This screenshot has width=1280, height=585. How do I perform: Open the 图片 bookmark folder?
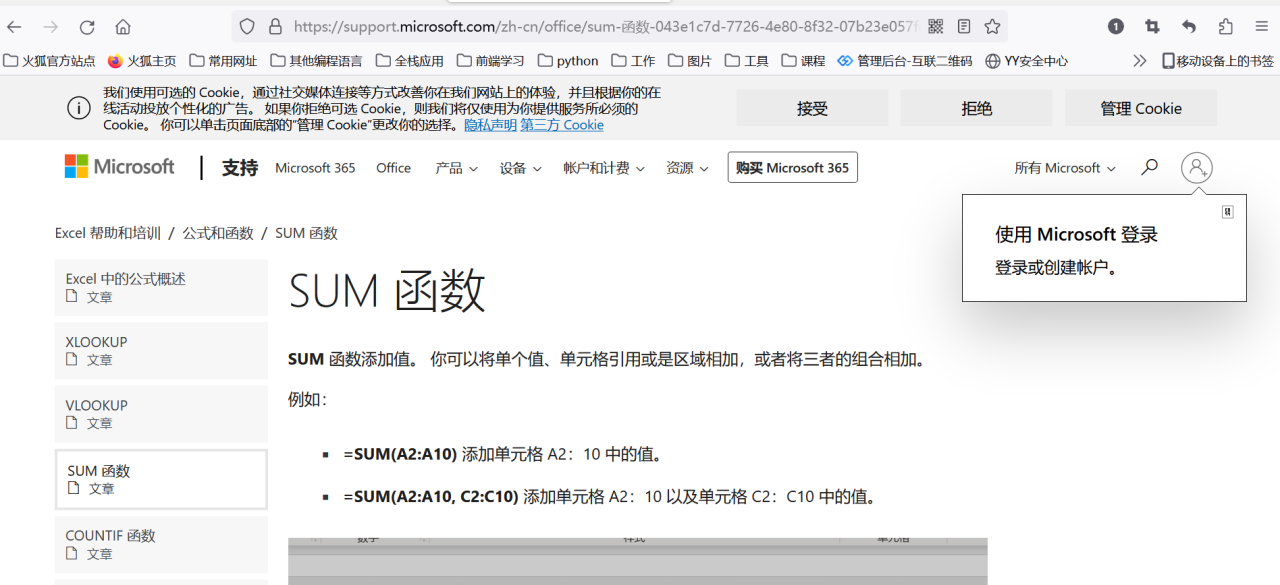point(690,61)
